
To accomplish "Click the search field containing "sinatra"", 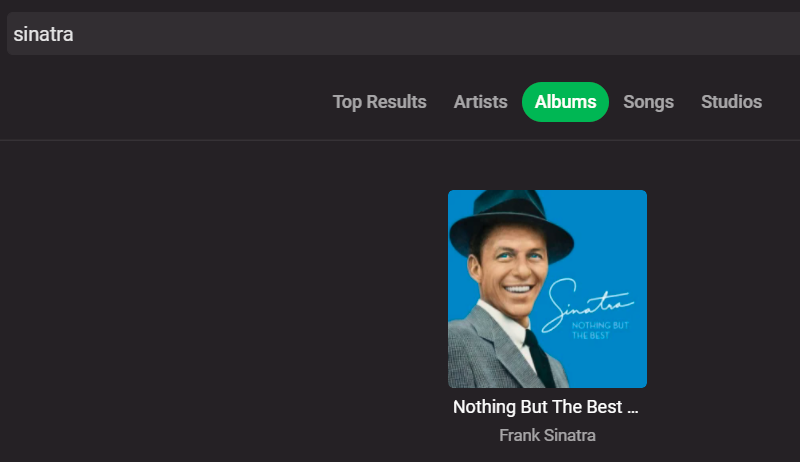I will 400,34.
